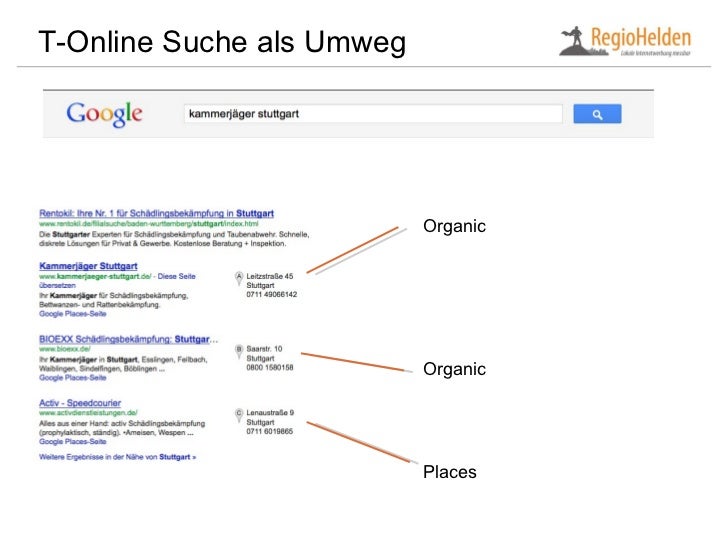728x546 pixels.
Task: Open the Kammerjäger Stuttgart result title
Action: [x=88, y=266]
